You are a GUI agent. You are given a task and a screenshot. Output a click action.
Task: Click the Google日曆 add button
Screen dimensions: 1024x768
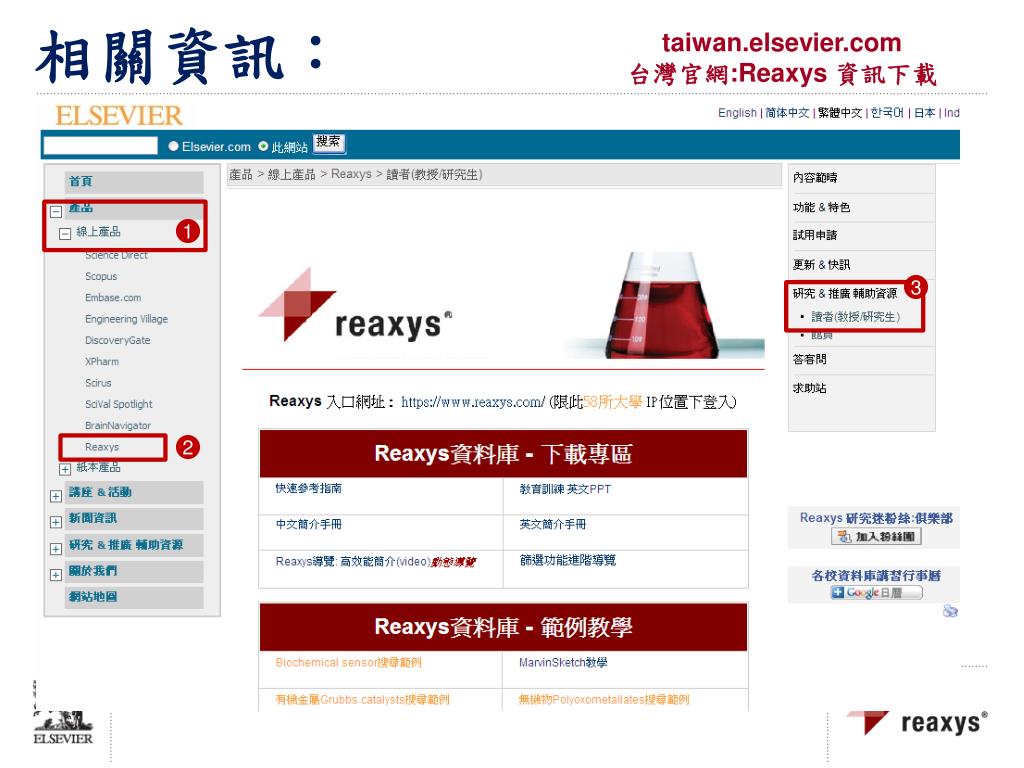click(876, 593)
